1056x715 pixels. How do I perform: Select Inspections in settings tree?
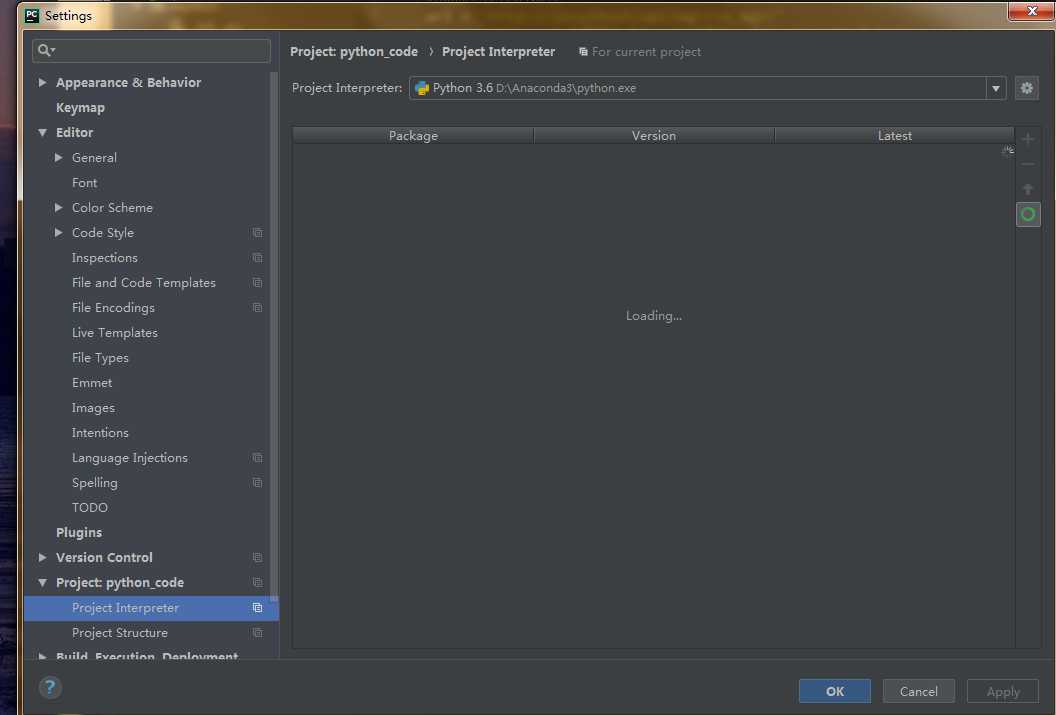click(x=104, y=258)
